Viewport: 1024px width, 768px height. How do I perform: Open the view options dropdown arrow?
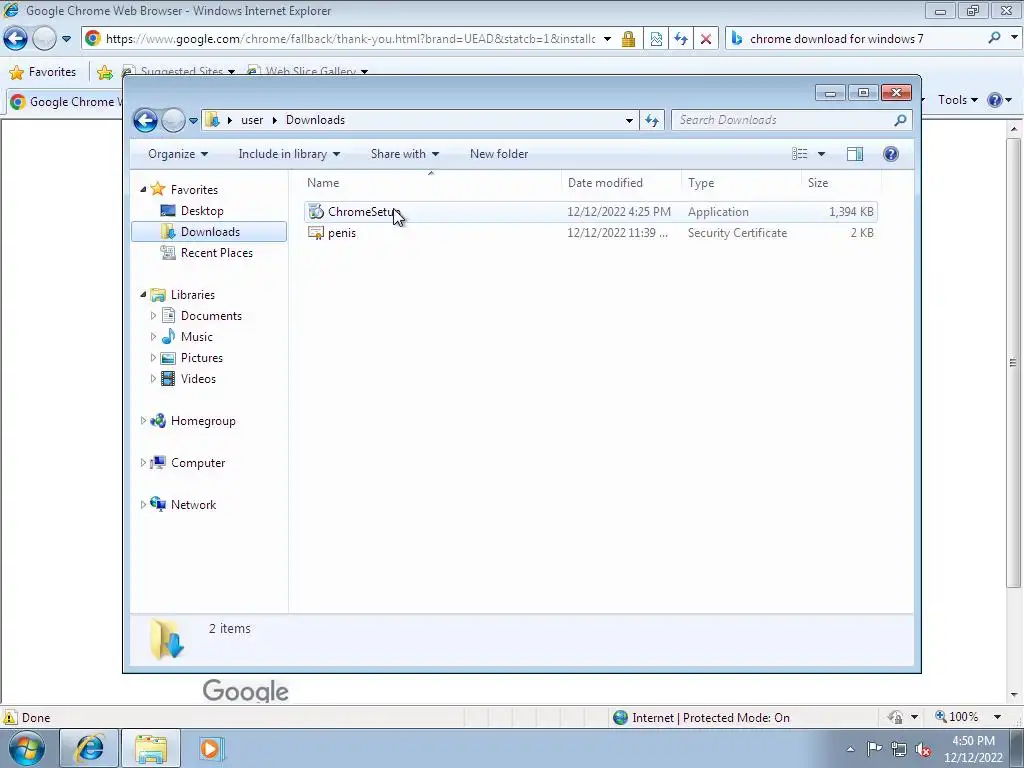(822, 154)
